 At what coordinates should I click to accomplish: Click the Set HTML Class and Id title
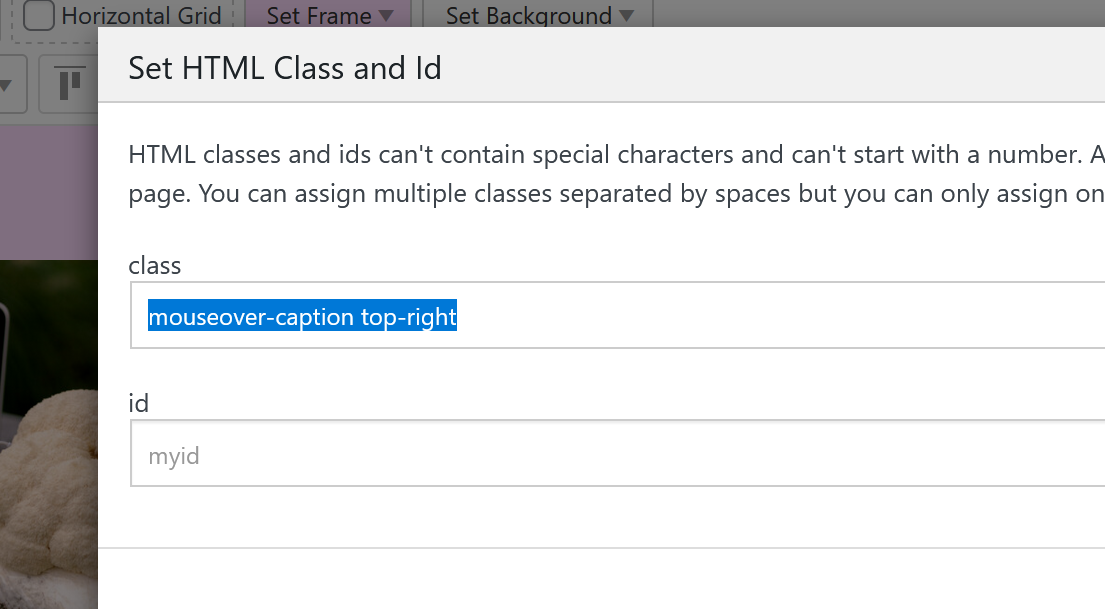pyautogui.click(x=284, y=68)
